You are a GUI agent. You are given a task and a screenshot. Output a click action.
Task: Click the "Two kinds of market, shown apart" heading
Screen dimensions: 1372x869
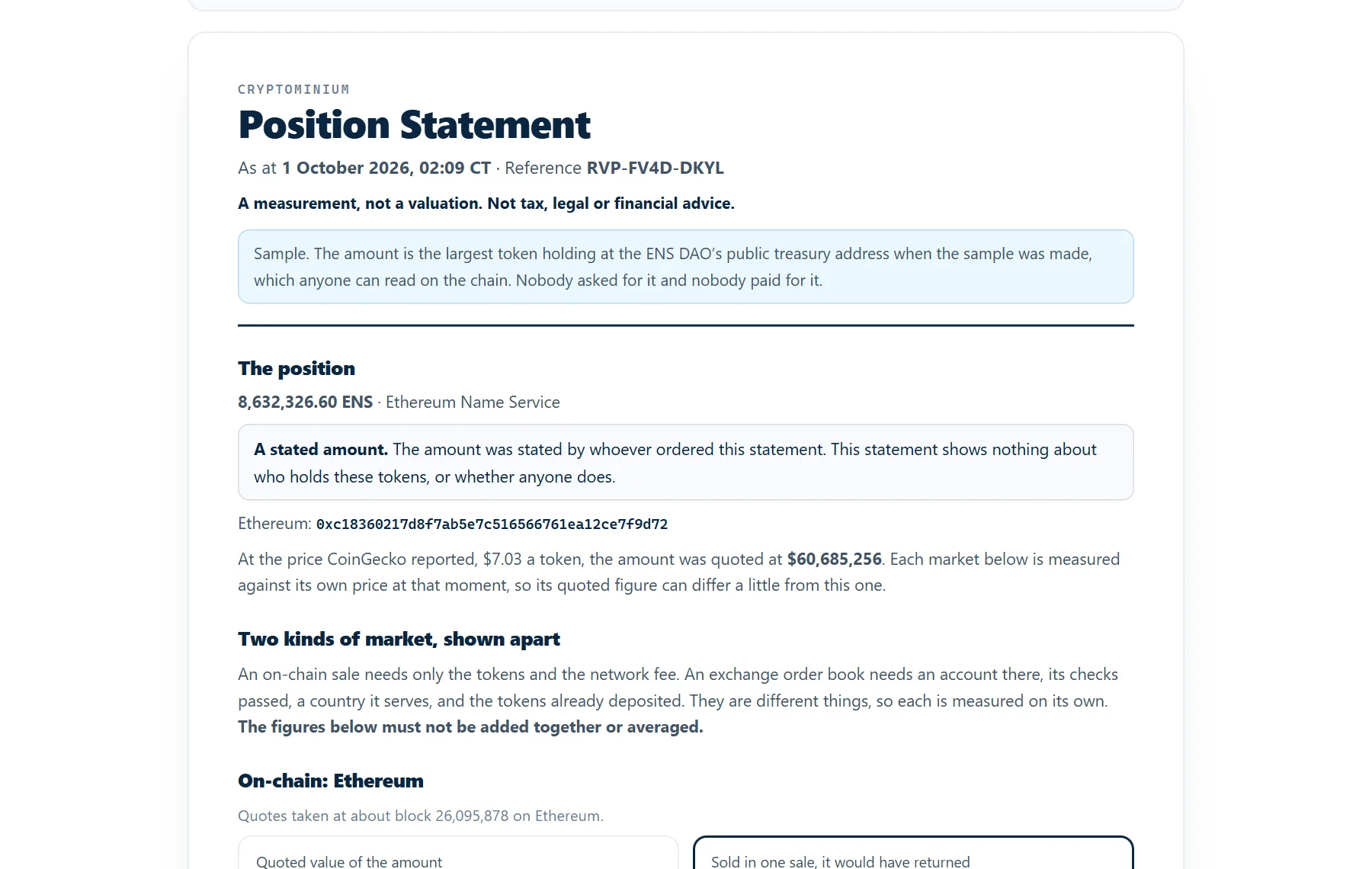tap(399, 639)
